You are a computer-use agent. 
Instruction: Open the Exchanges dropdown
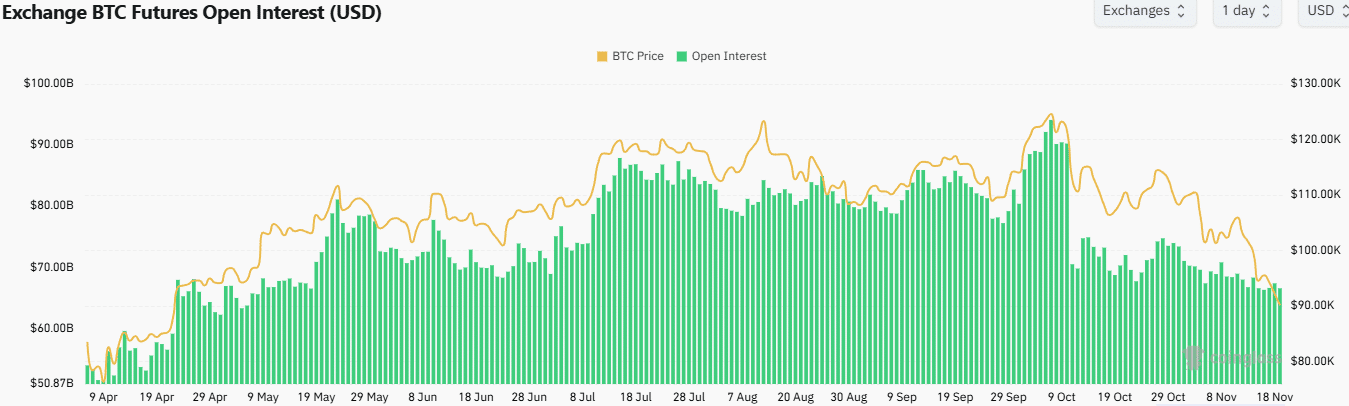point(1144,11)
